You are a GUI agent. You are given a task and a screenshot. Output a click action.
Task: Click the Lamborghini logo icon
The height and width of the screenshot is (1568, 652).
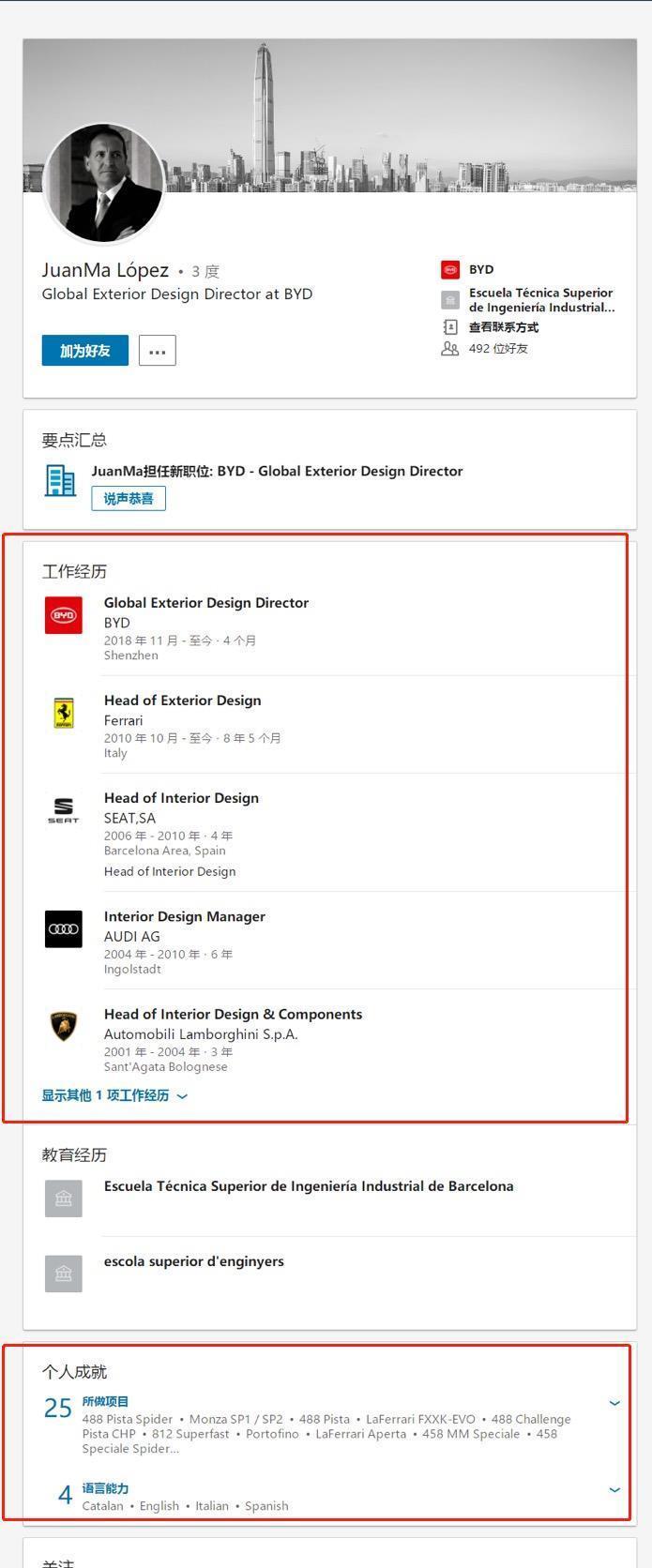[x=64, y=1026]
